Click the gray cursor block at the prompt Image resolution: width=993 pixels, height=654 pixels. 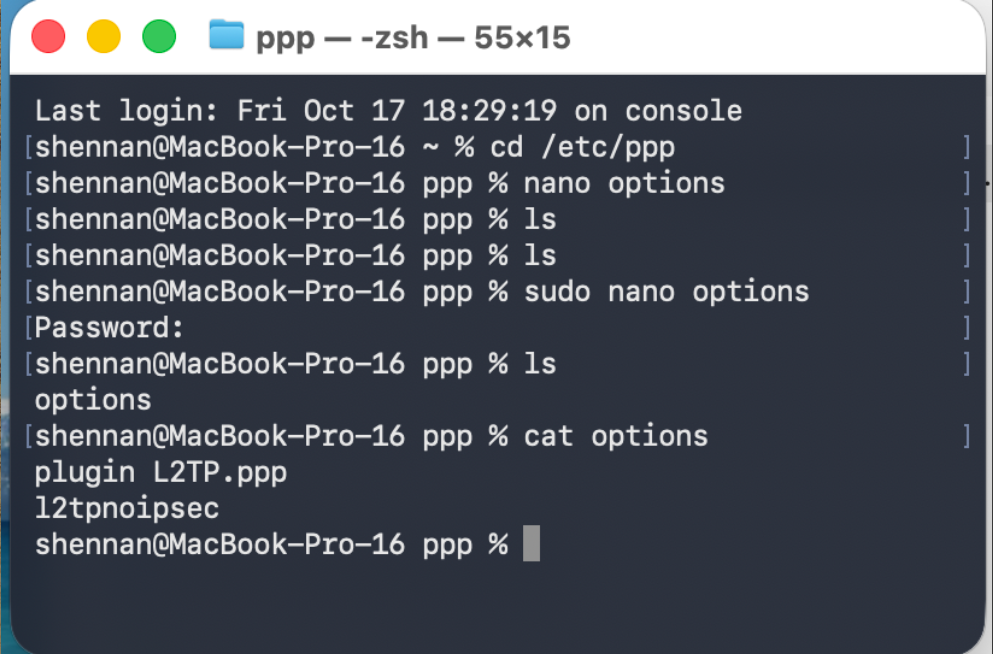(x=531, y=545)
